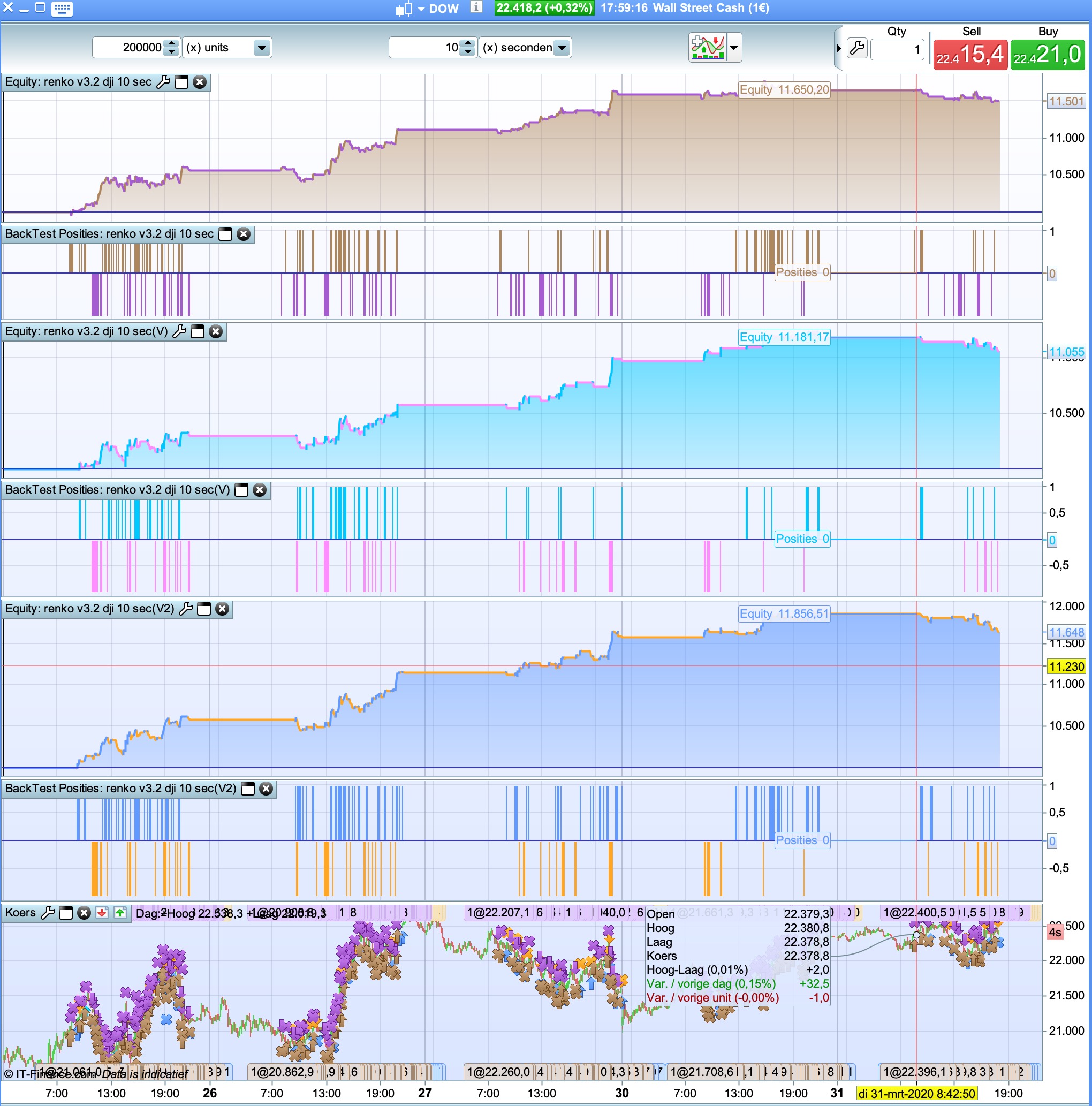1092x1106 pixels.
Task: Click green up-arrow icon in Koers panel
Action: coord(120,913)
